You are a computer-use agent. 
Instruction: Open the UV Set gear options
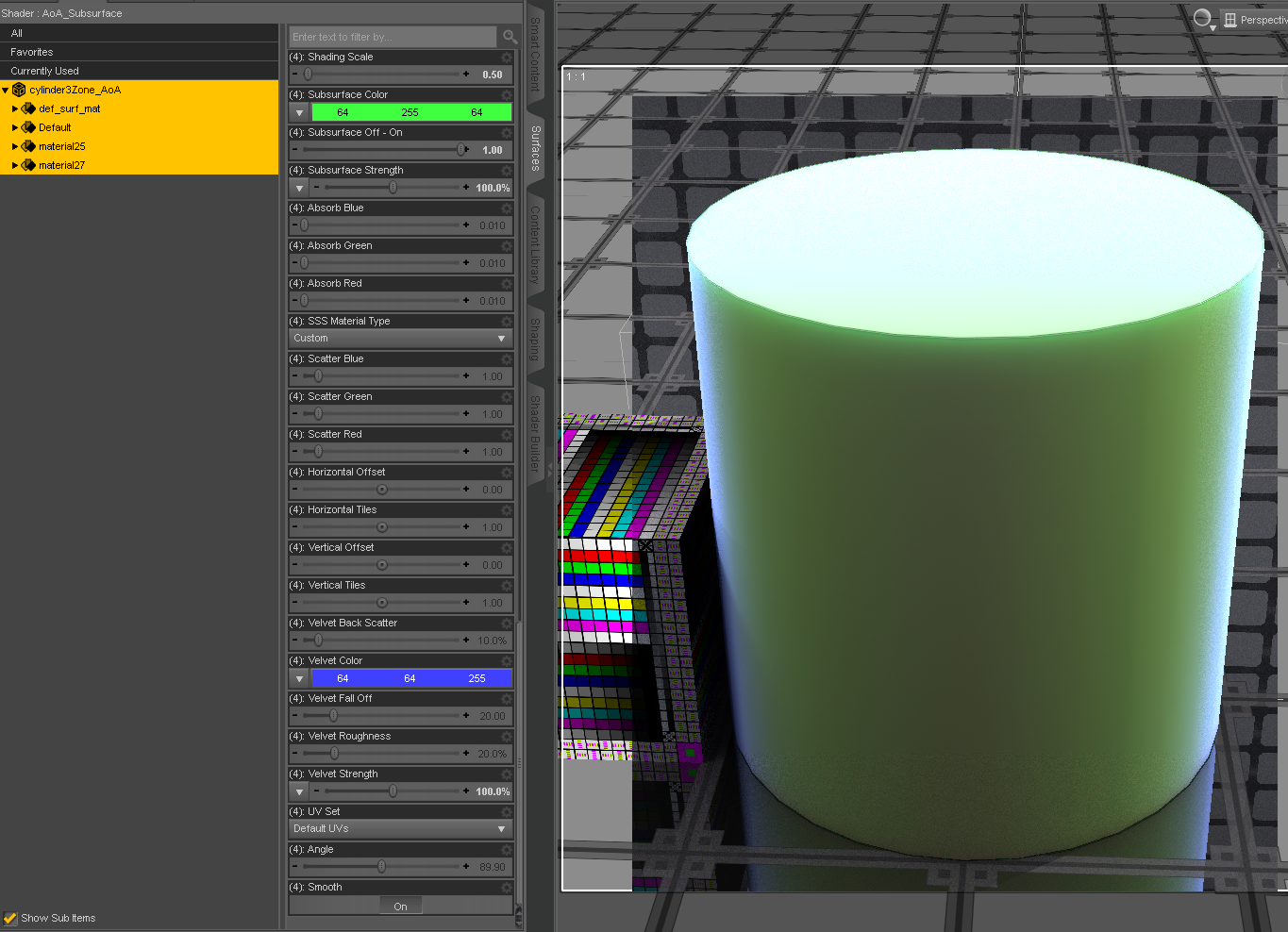coord(507,812)
